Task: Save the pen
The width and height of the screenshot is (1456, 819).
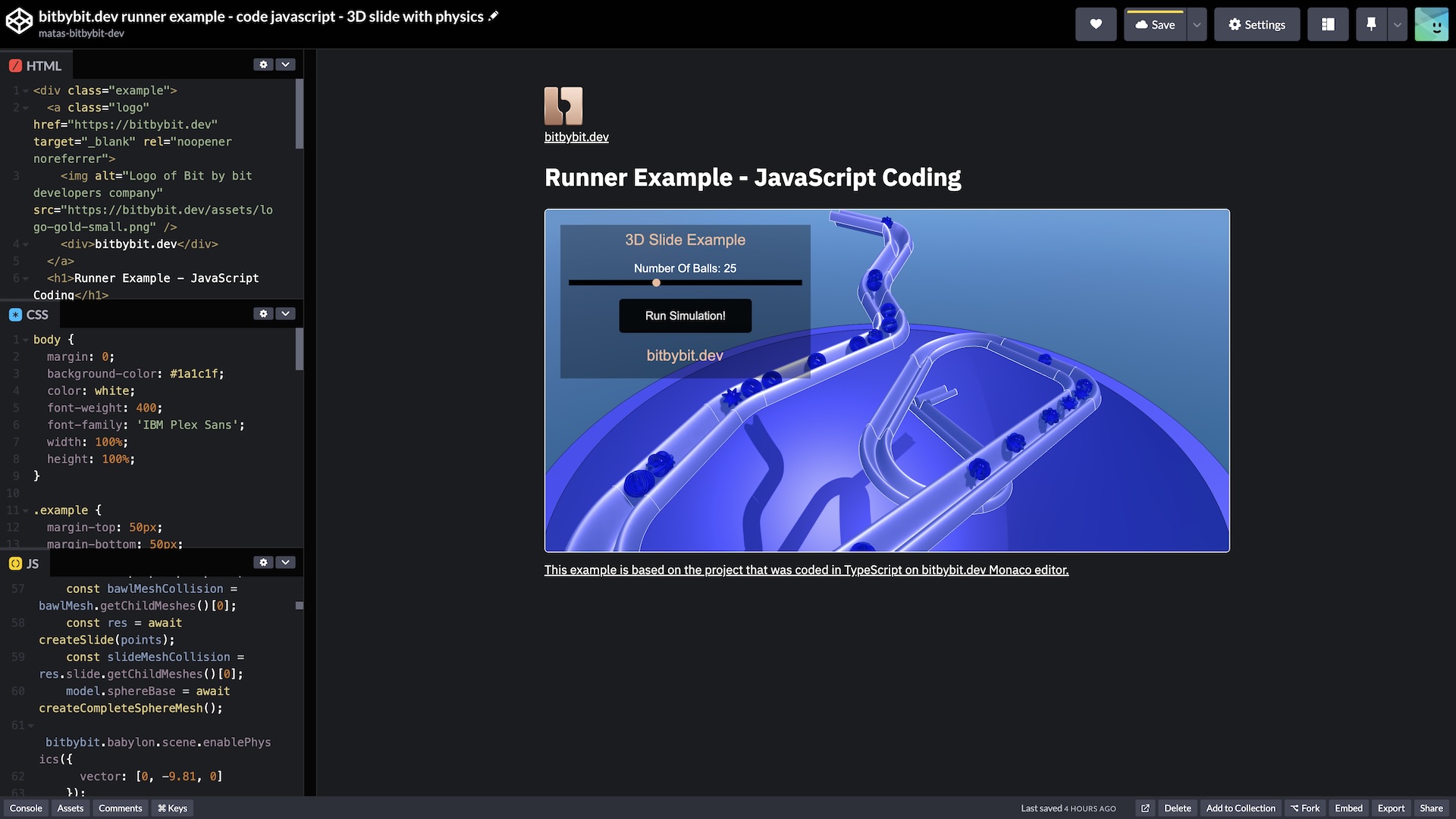Action: [x=1155, y=24]
